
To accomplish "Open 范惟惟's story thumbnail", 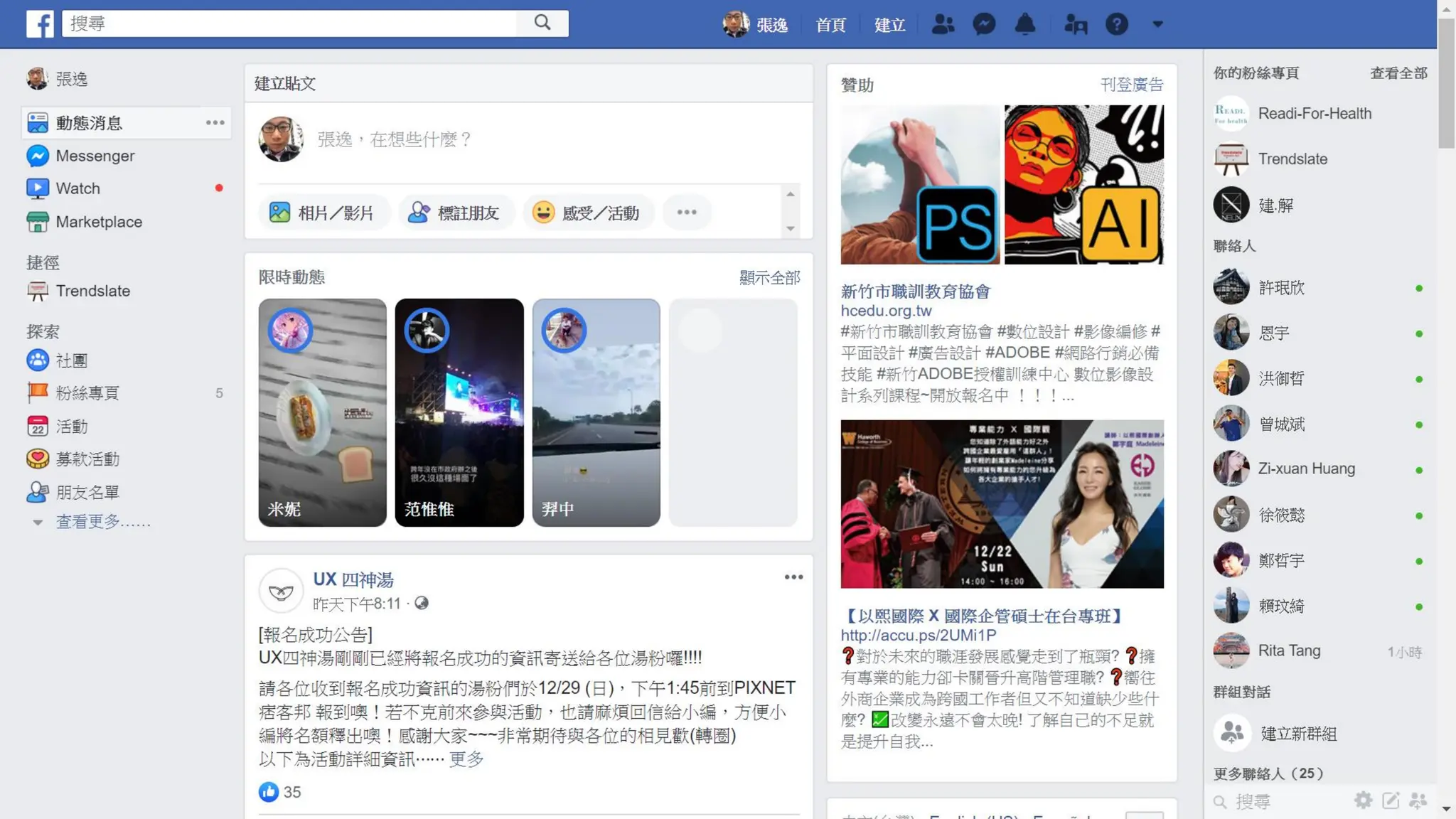I will pos(459,412).
